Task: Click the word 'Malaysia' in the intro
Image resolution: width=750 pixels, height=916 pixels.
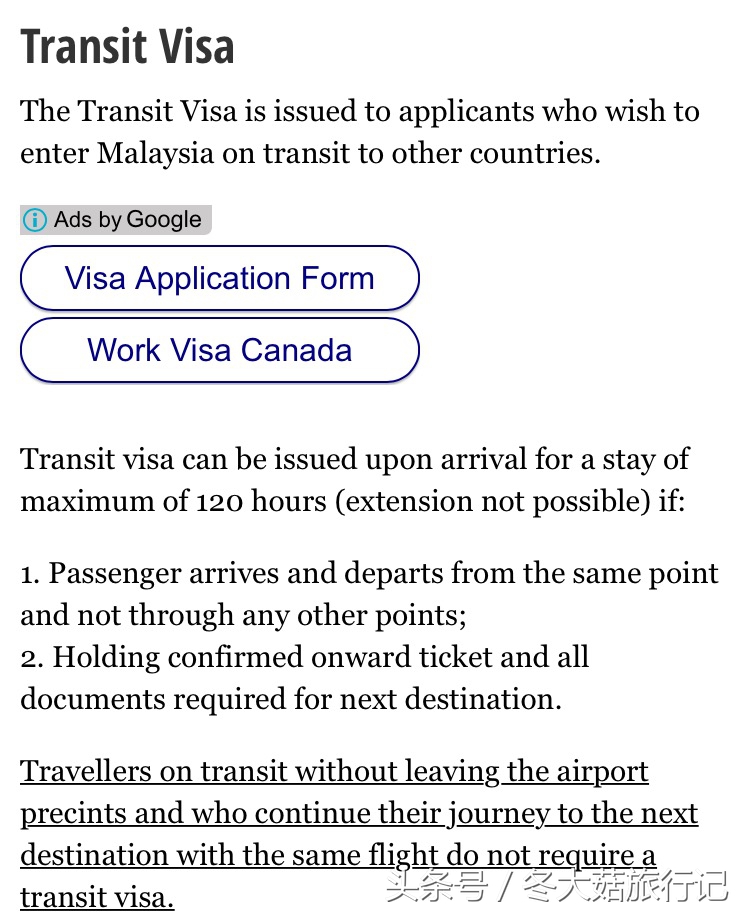Action: click(x=156, y=154)
